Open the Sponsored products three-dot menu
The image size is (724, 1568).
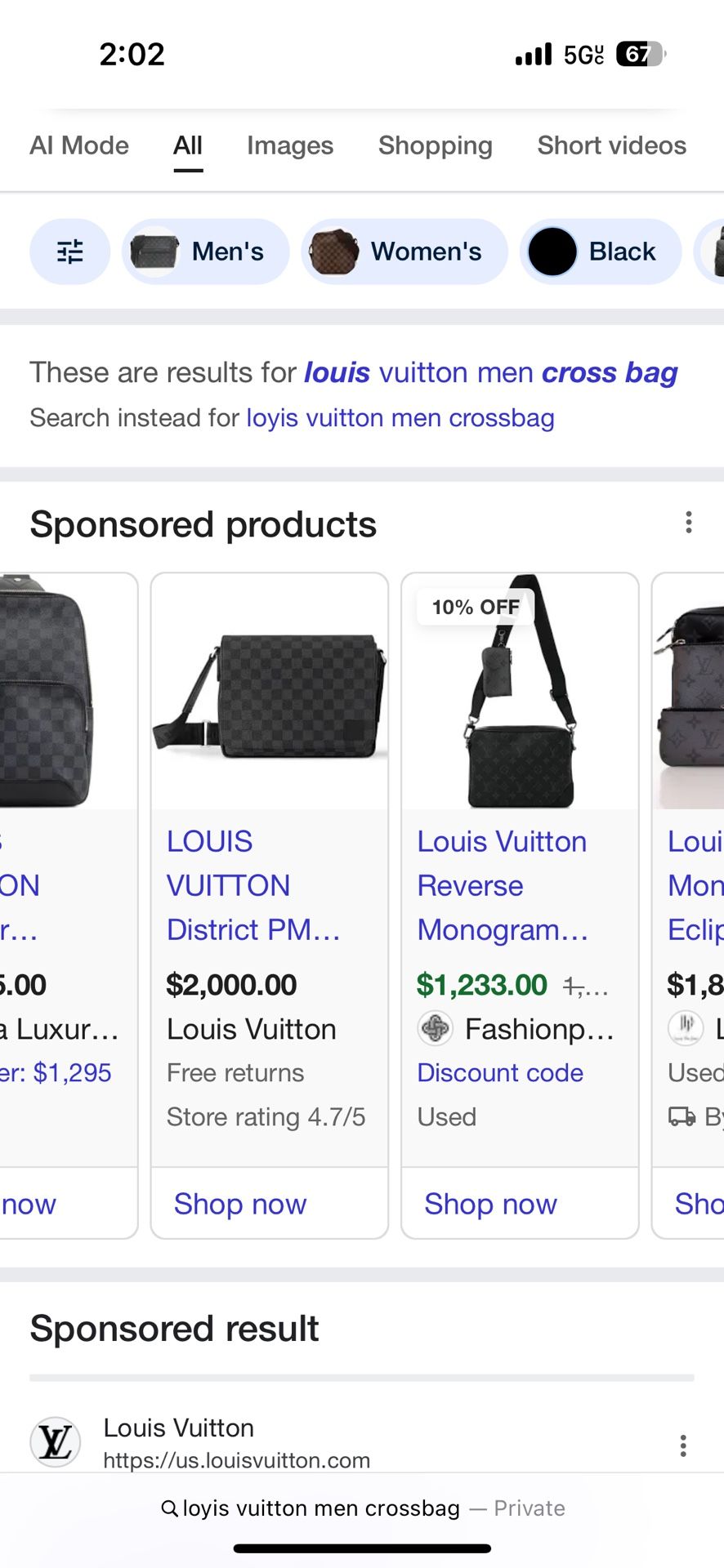688,521
